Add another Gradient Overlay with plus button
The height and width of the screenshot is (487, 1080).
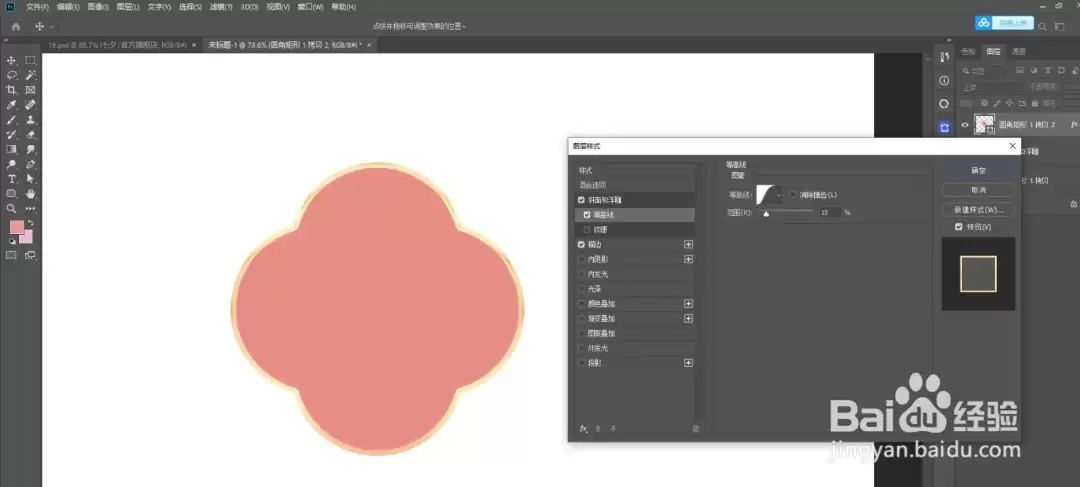[x=688, y=318]
